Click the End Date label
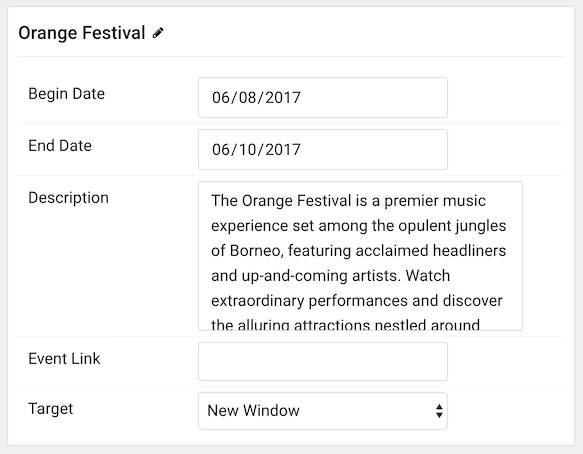This screenshot has width=583, height=454. pos(60,146)
